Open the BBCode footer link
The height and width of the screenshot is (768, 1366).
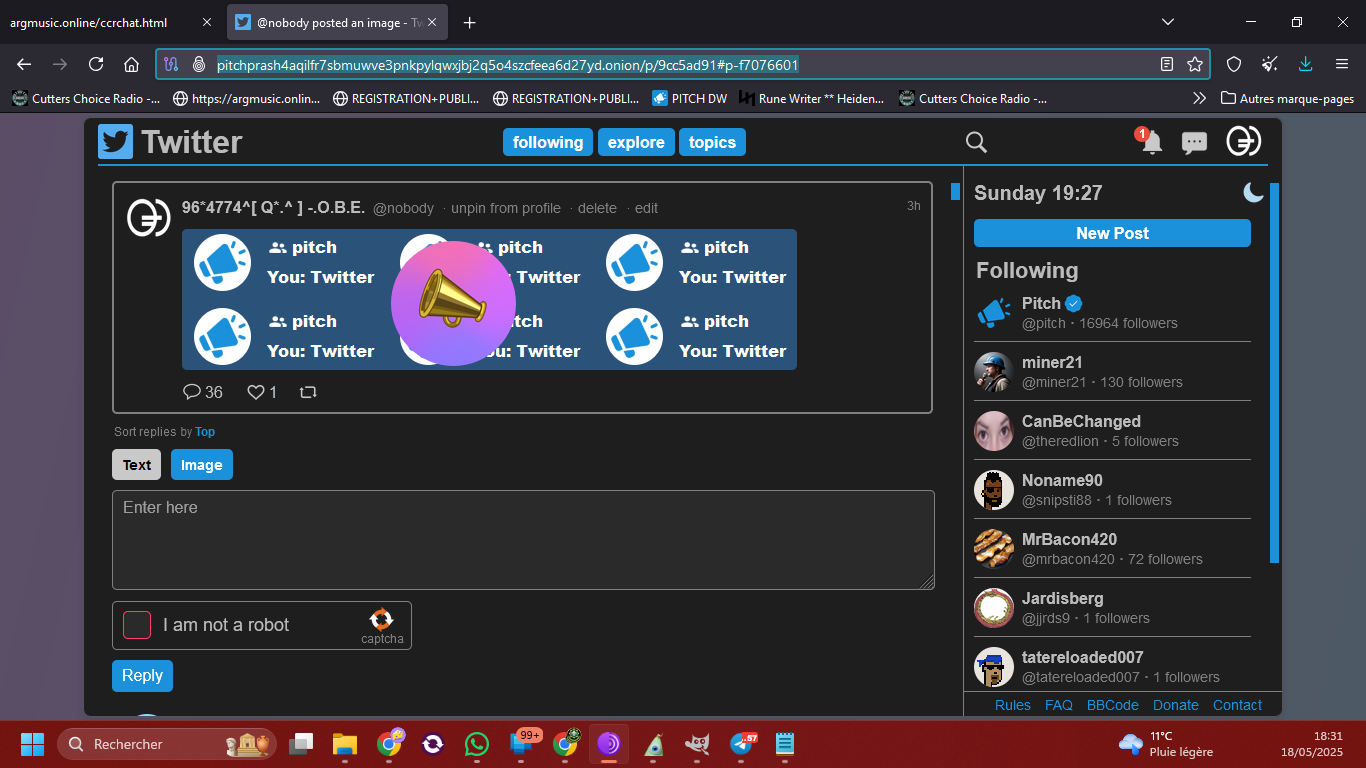click(x=1113, y=705)
